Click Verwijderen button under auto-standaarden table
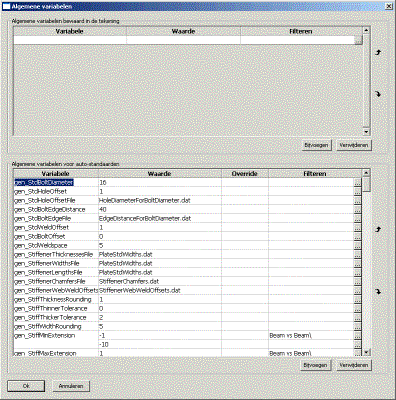This screenshot has height=400, width=396. click(x=354, y=365)
